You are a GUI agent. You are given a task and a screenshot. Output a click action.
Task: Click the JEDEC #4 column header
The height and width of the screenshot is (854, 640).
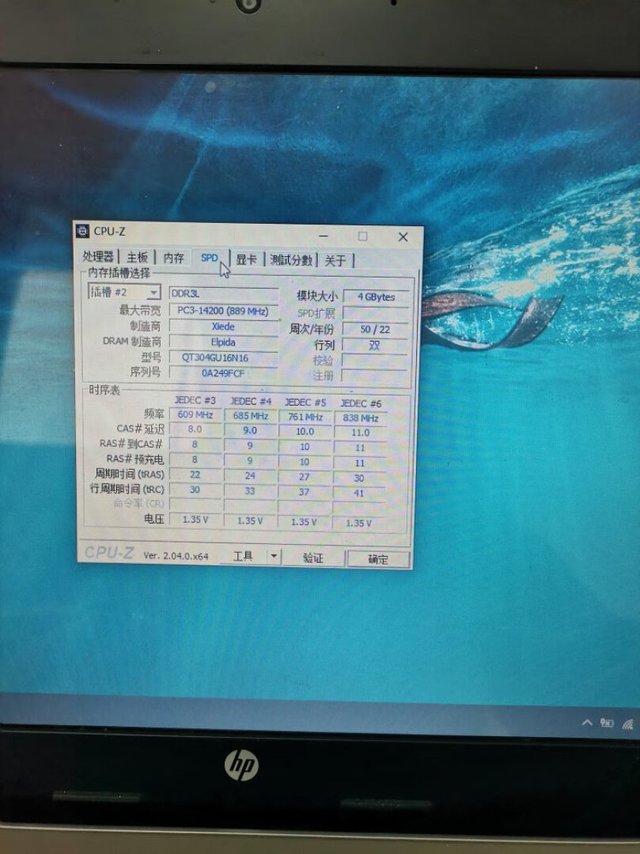tap(251, 401)
